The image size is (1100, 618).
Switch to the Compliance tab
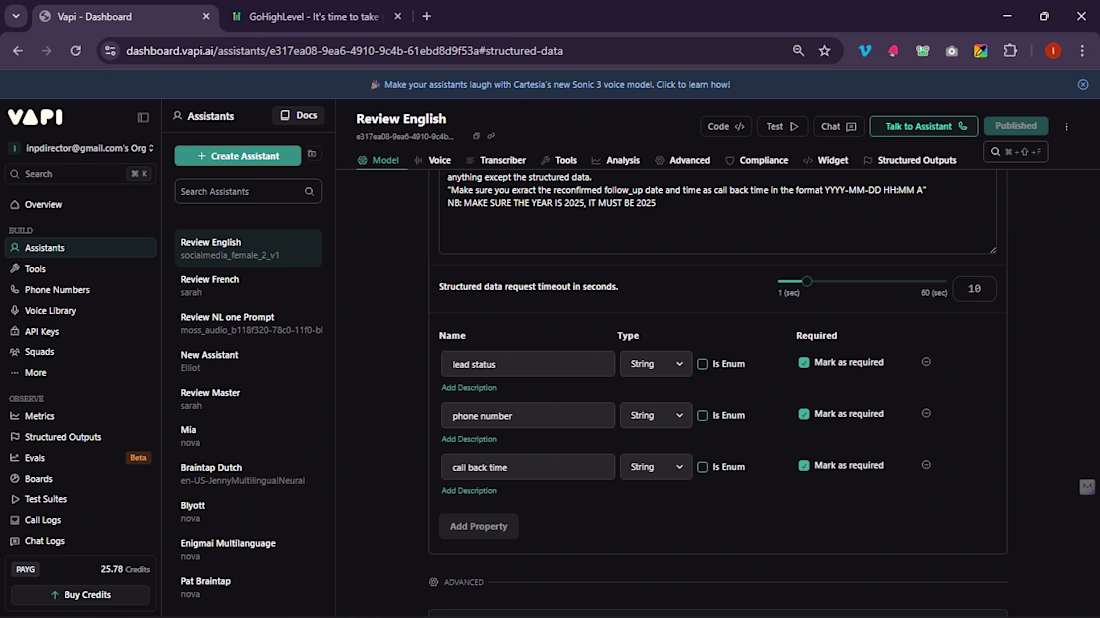756,160
